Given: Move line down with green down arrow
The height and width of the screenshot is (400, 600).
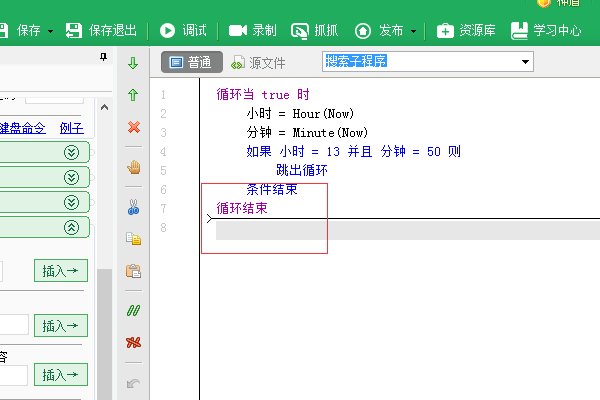Looking at the screenshot, I should 133,63.
